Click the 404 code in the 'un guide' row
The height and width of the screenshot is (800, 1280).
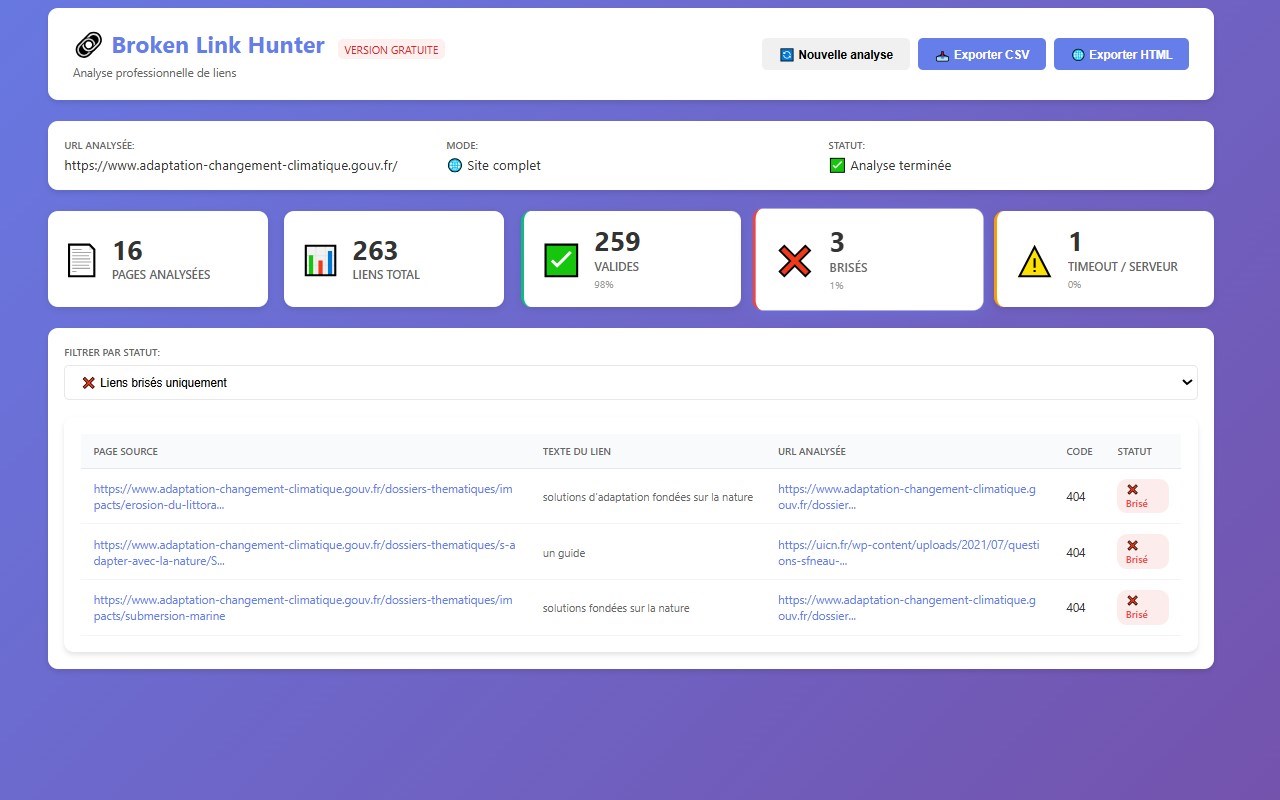click(1076, 553)
